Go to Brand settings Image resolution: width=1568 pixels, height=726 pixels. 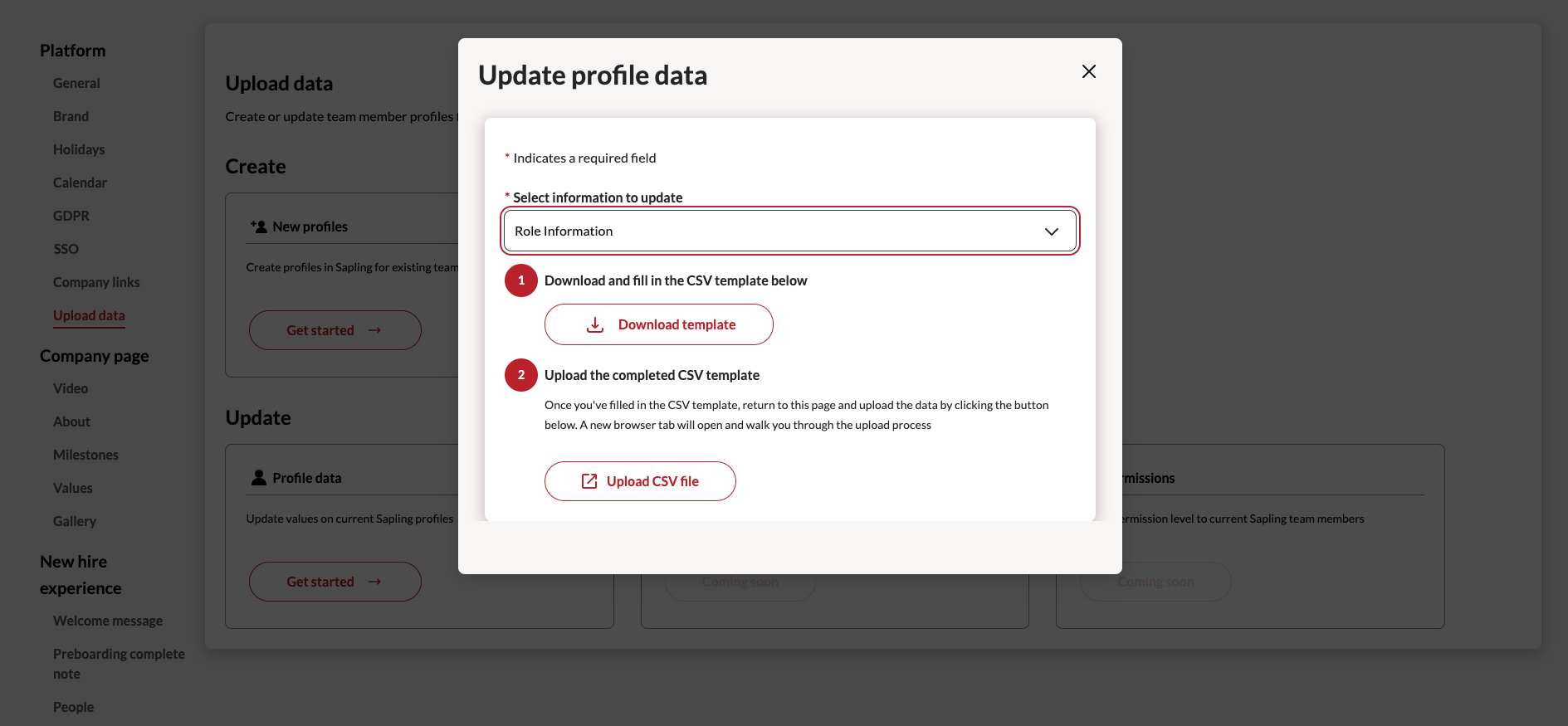pos(71,116)
